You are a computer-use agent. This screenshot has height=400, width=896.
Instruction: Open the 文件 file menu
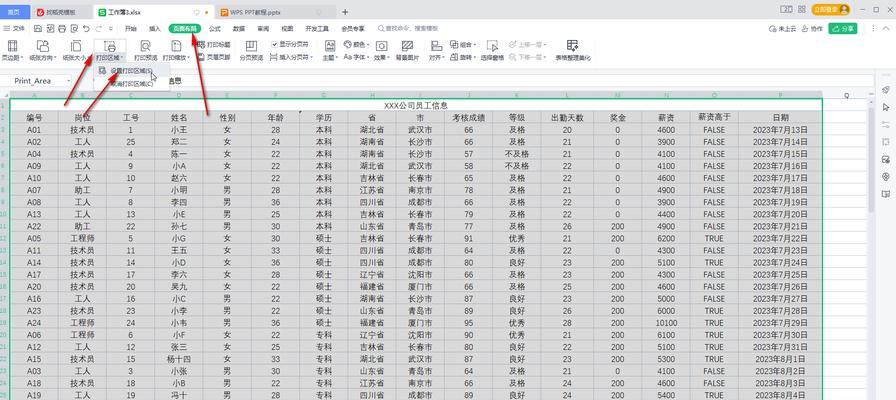tap(14, 29)
